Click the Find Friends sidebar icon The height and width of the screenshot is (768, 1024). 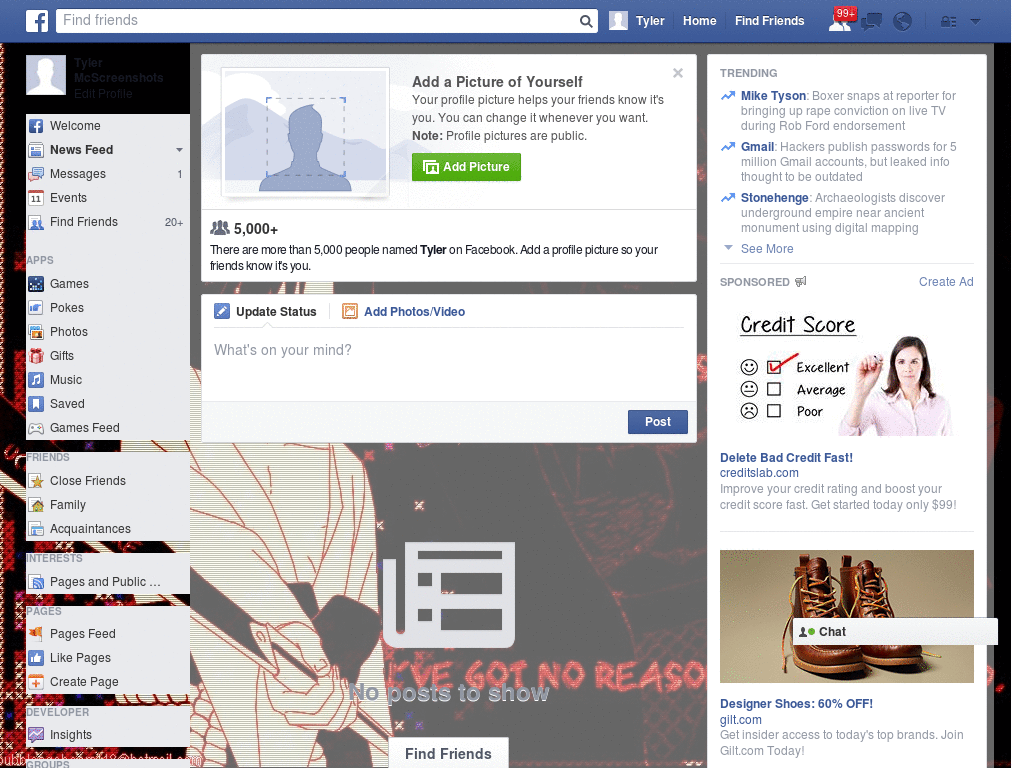[x=36, y=222]
